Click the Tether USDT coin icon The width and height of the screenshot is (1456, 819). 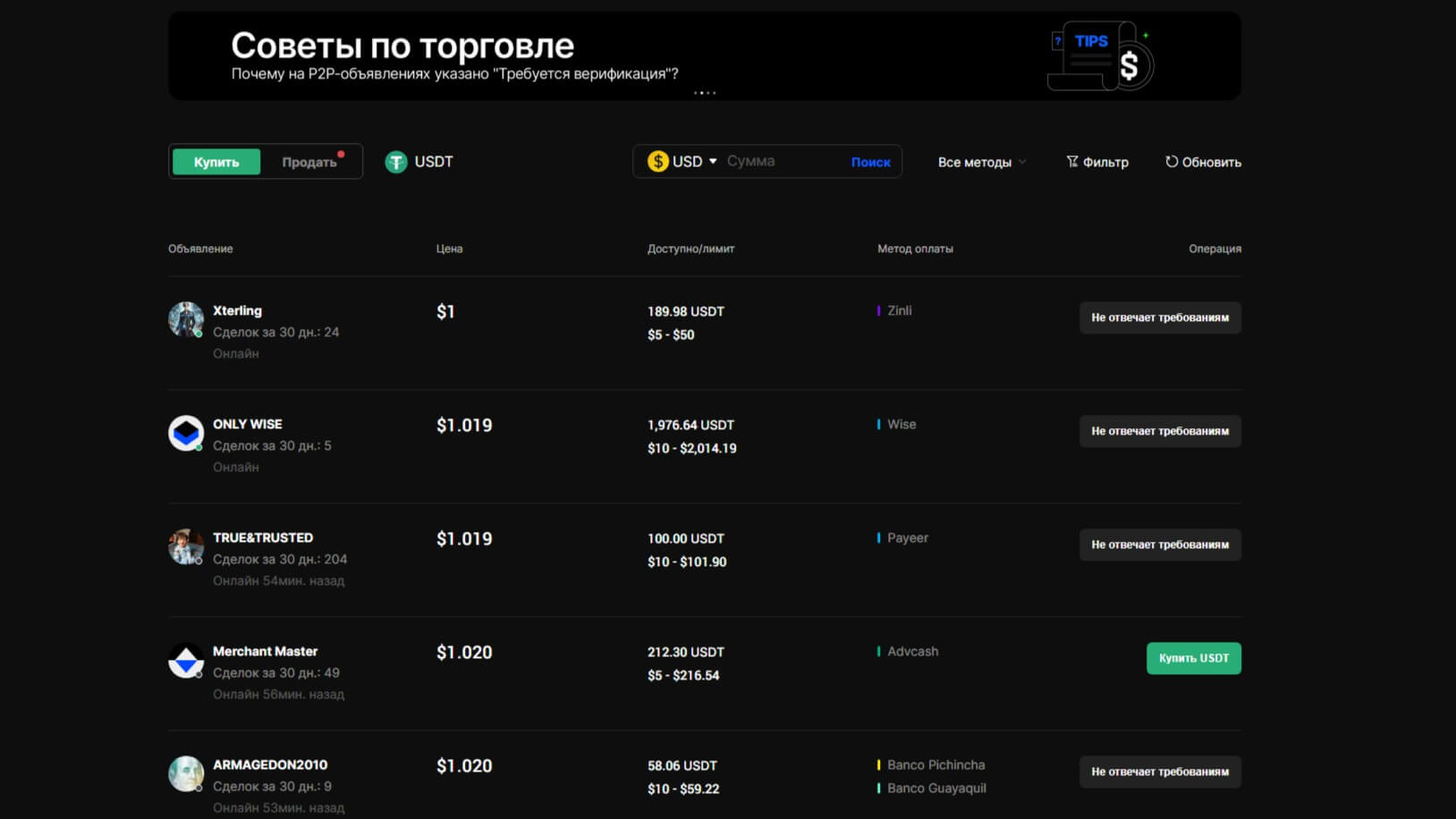pyautogui.click(x=396, y=162)
